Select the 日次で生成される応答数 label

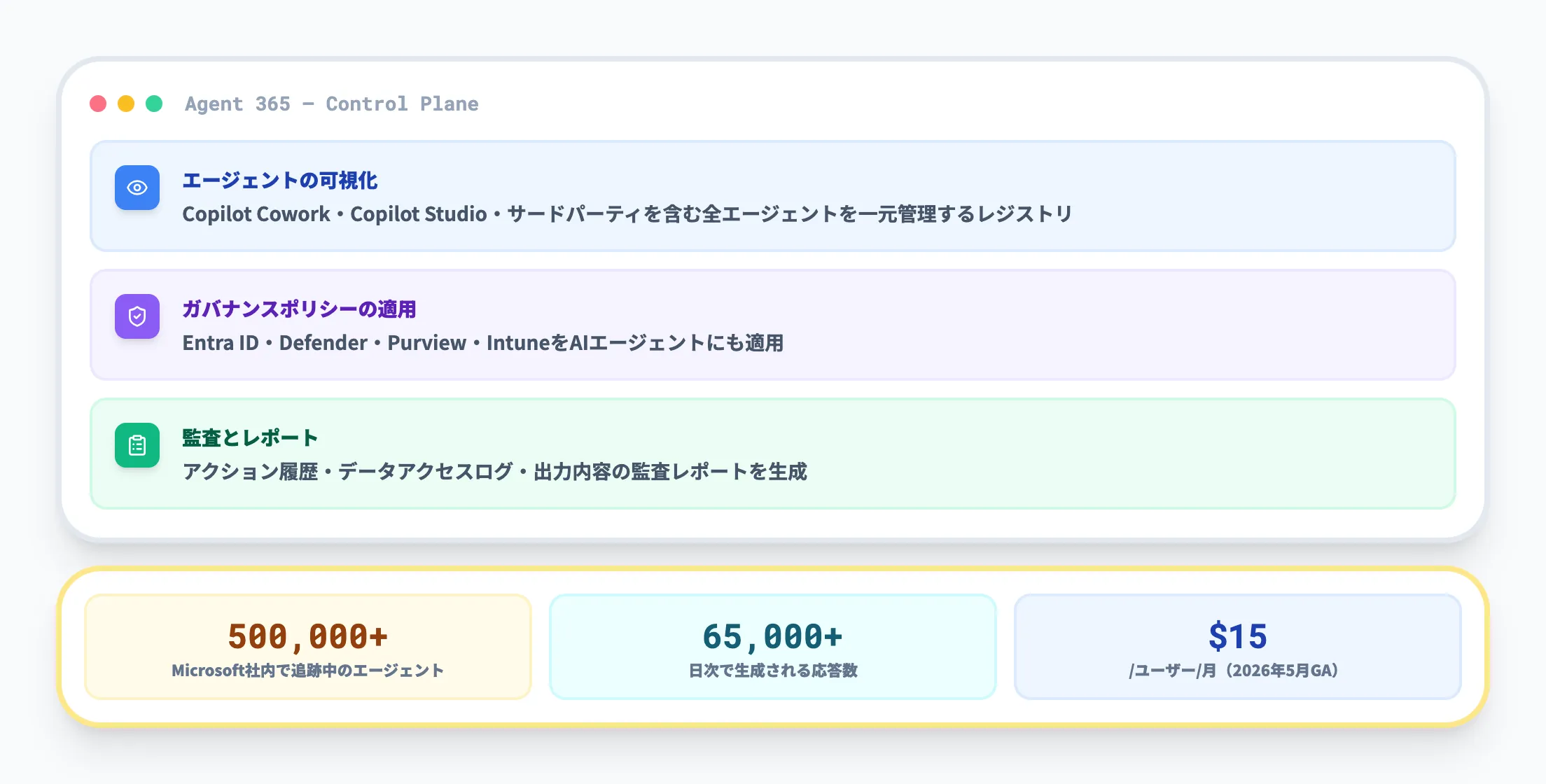coord(773,670)
